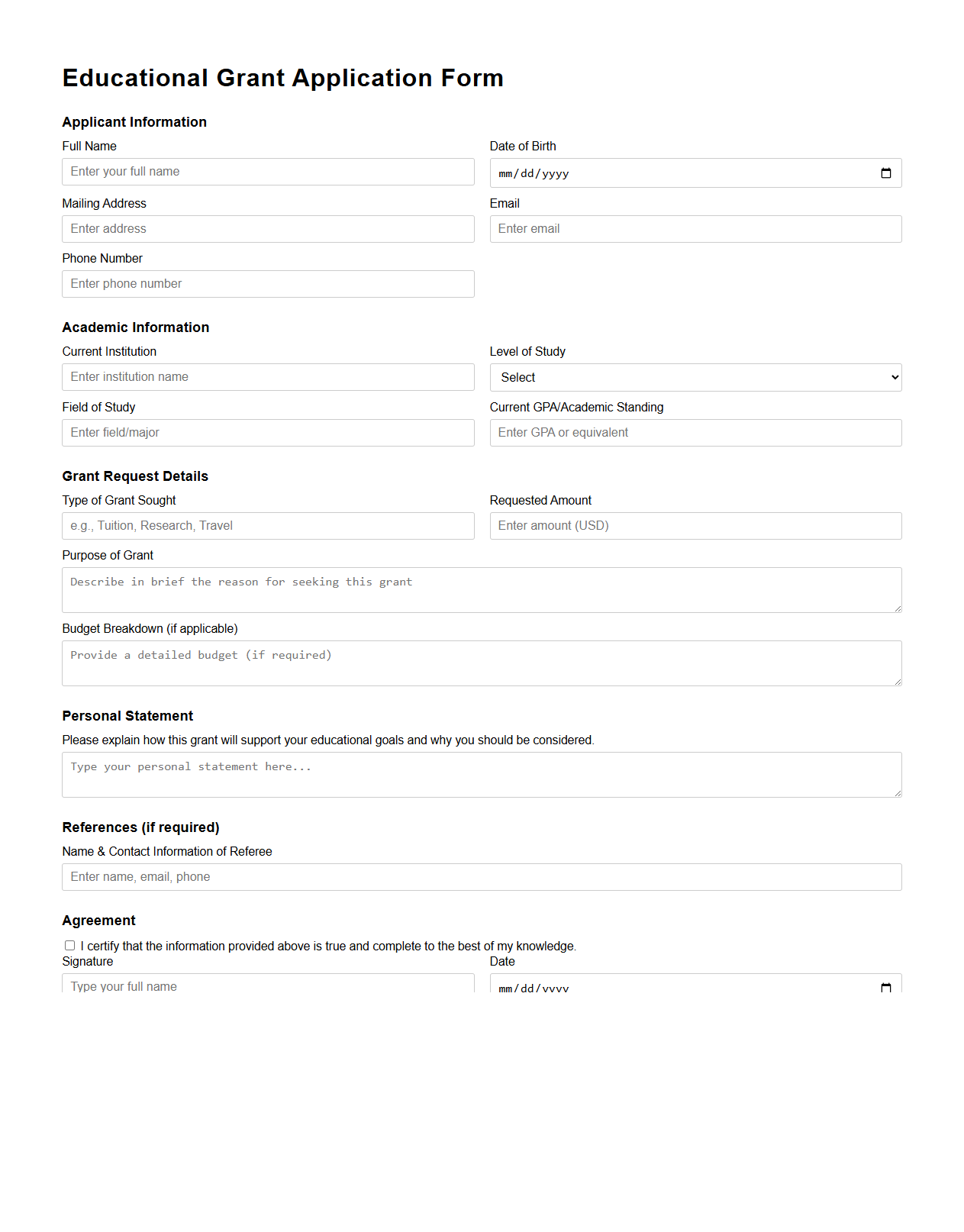Click the Signature input field
Screen dimensions: 964x1232
point(268,985)
